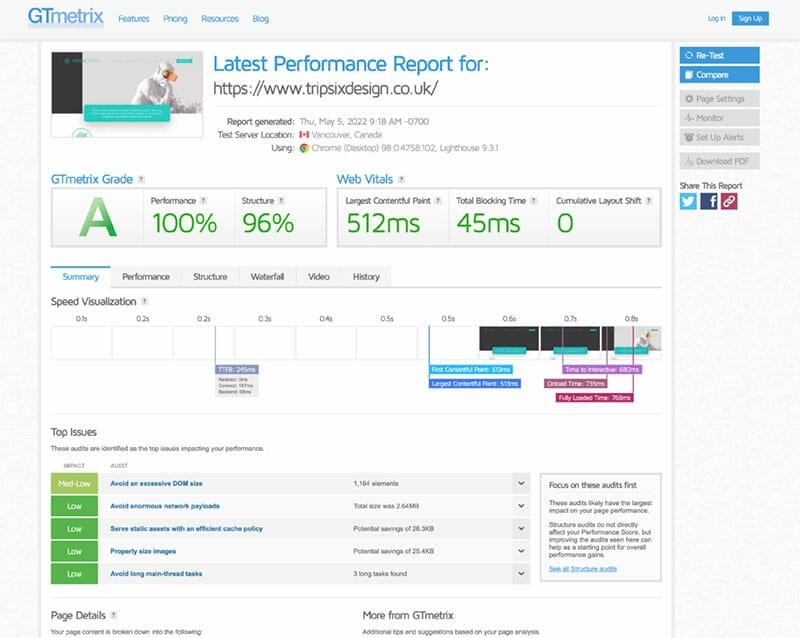This screenshot has height=638, width=800.
Task: Expand the Properly size images audit
Action: [x=520, y=551]
